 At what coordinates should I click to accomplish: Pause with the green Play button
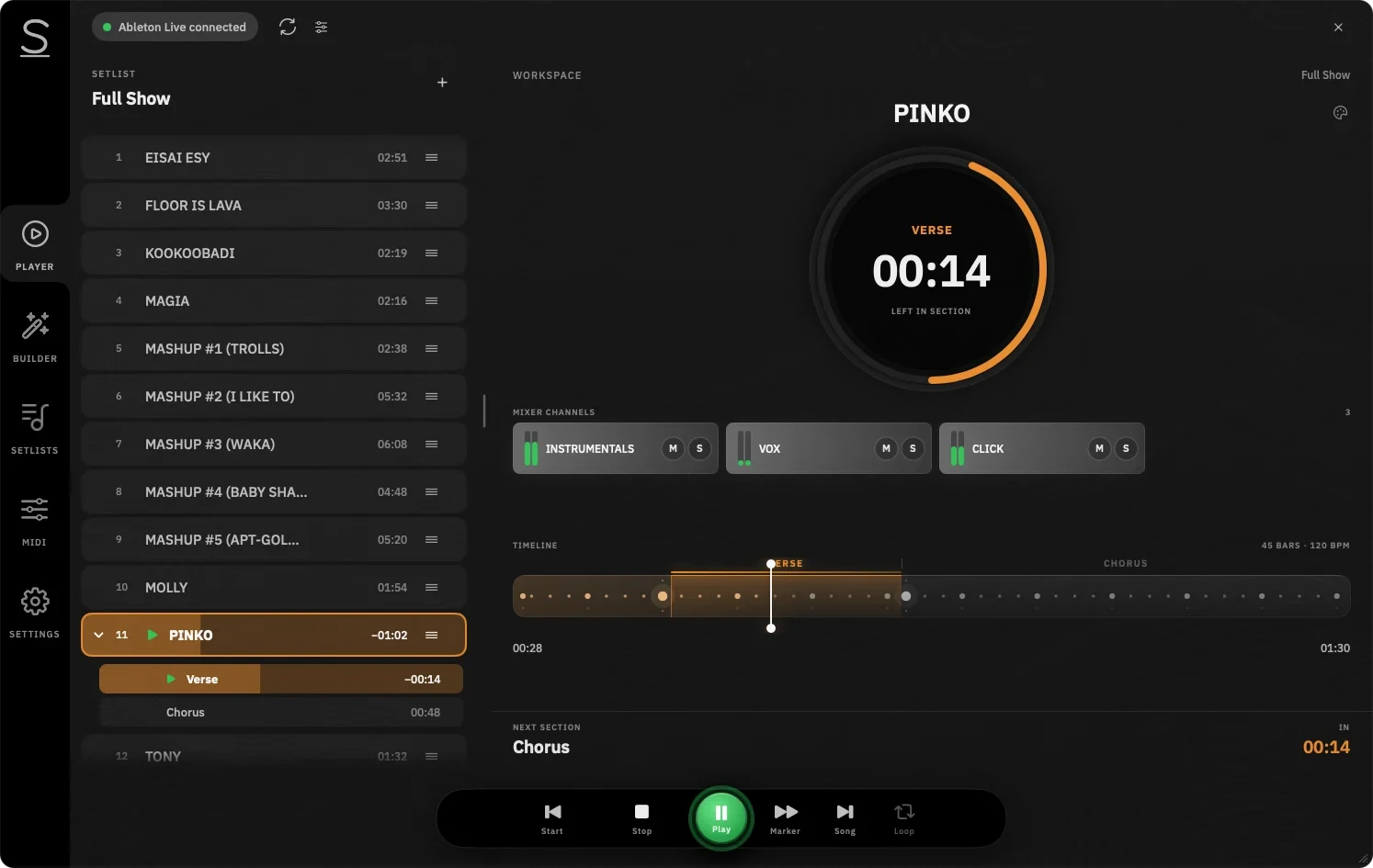coord(721,817)
